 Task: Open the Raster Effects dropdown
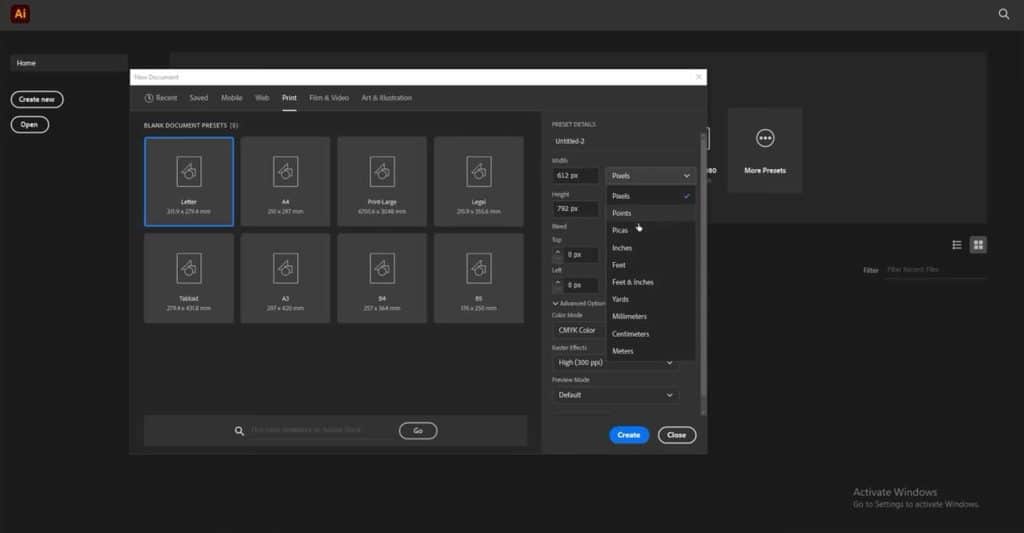[x=615, y=363]
